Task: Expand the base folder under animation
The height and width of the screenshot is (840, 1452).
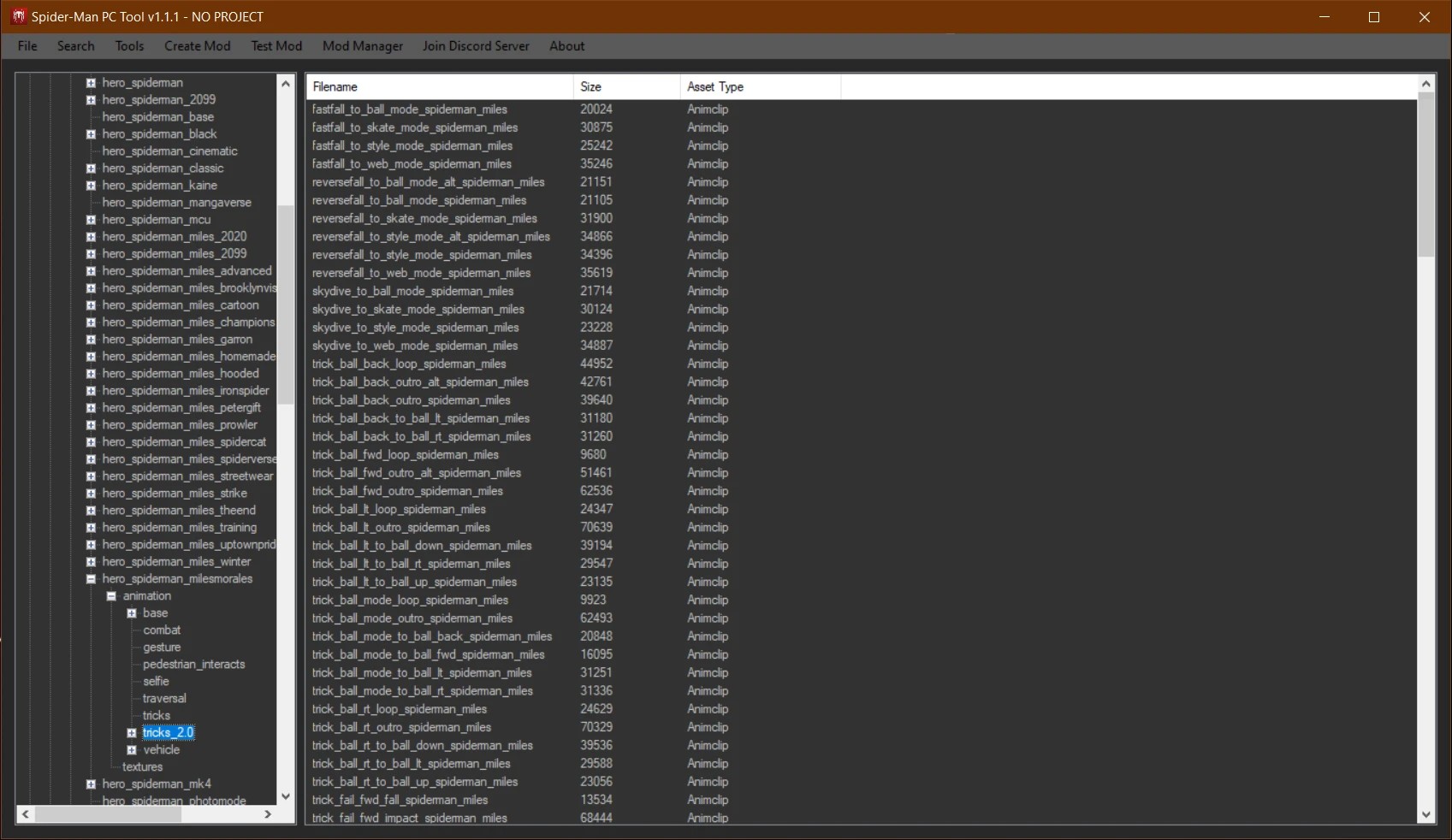Action: tap(132, 613)
